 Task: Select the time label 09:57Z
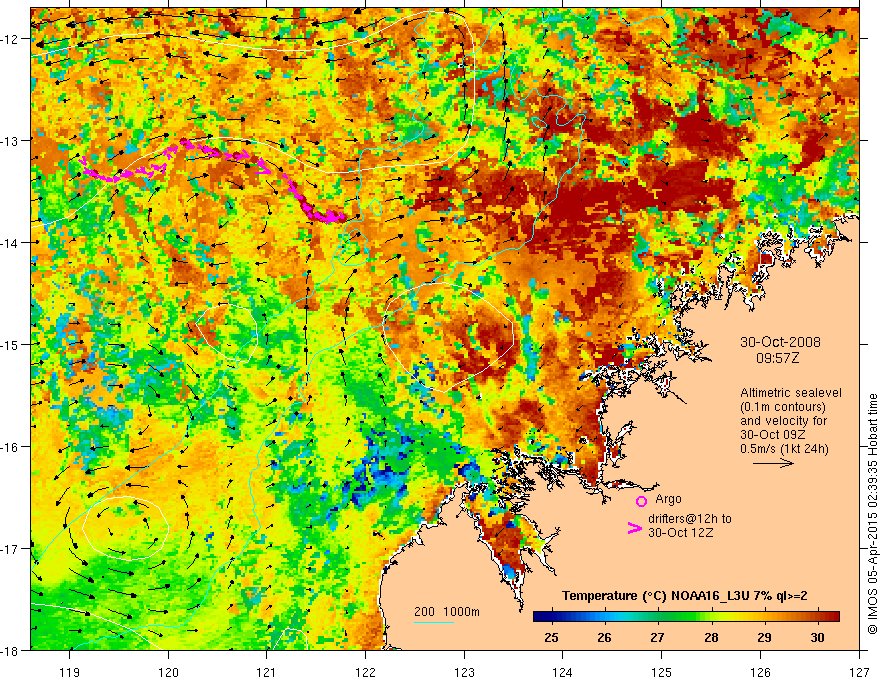click(777, 357)
